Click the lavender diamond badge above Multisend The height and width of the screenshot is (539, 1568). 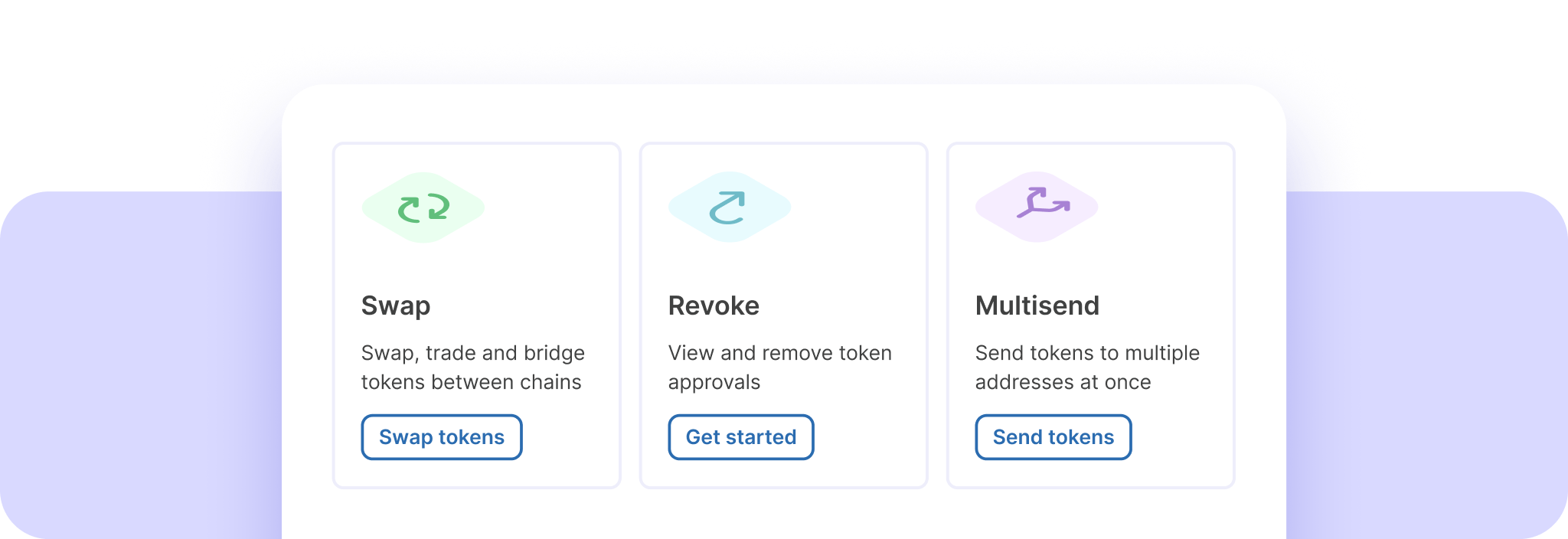point(1037,206)
